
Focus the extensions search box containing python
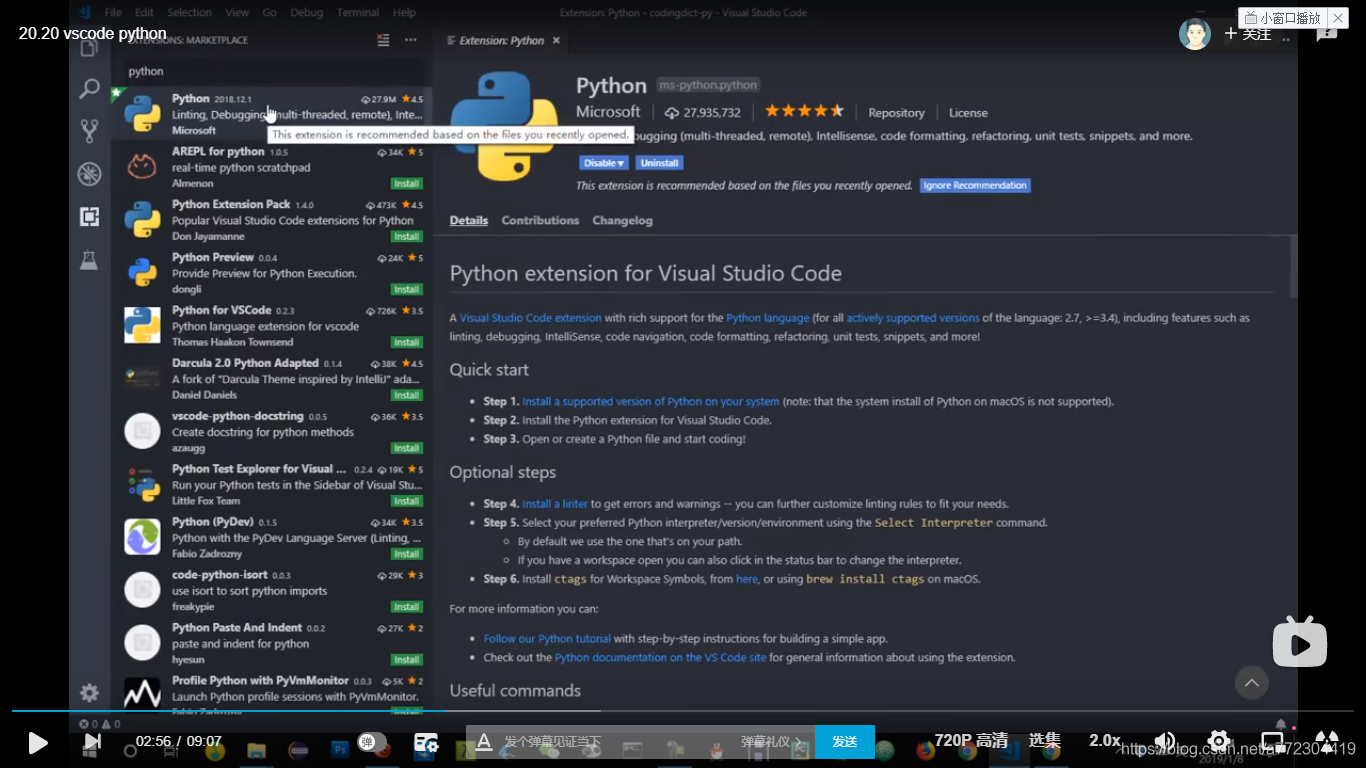(x=273, y=71)
